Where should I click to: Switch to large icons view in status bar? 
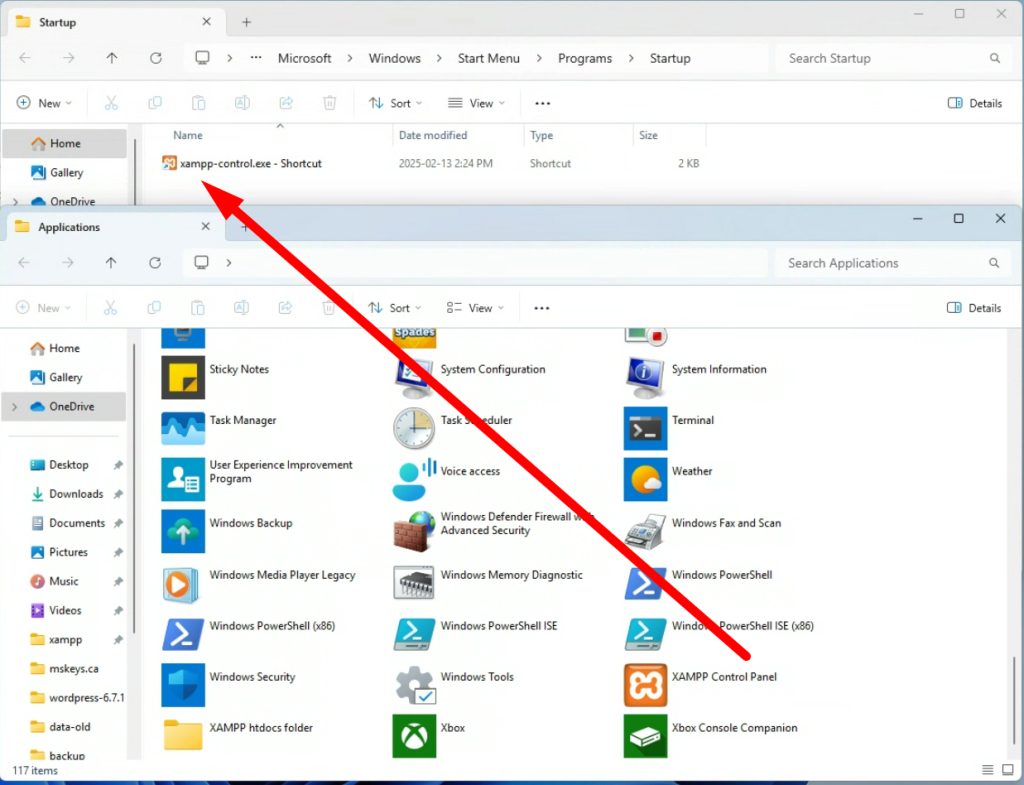click(x=1008, y=770)
